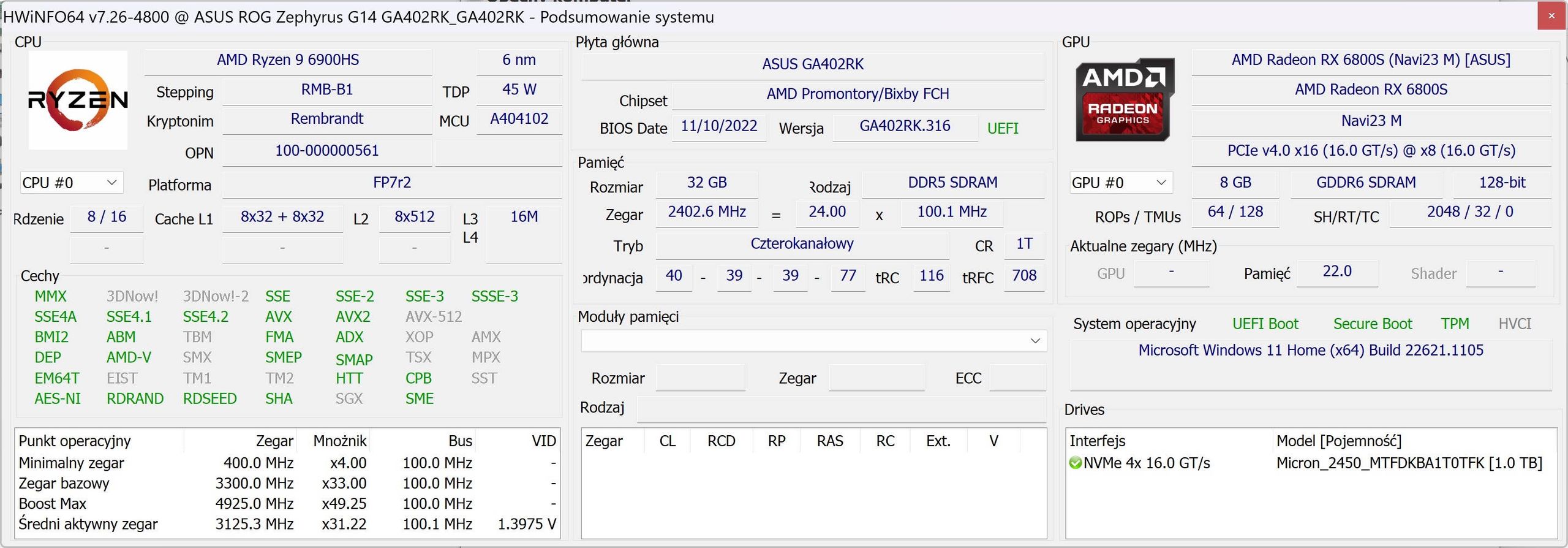Image resolution: width=1568 pixels, height=548 pixels.
Task: Click the green UEFI label beside BIOS version
Action: point(1003,129)
